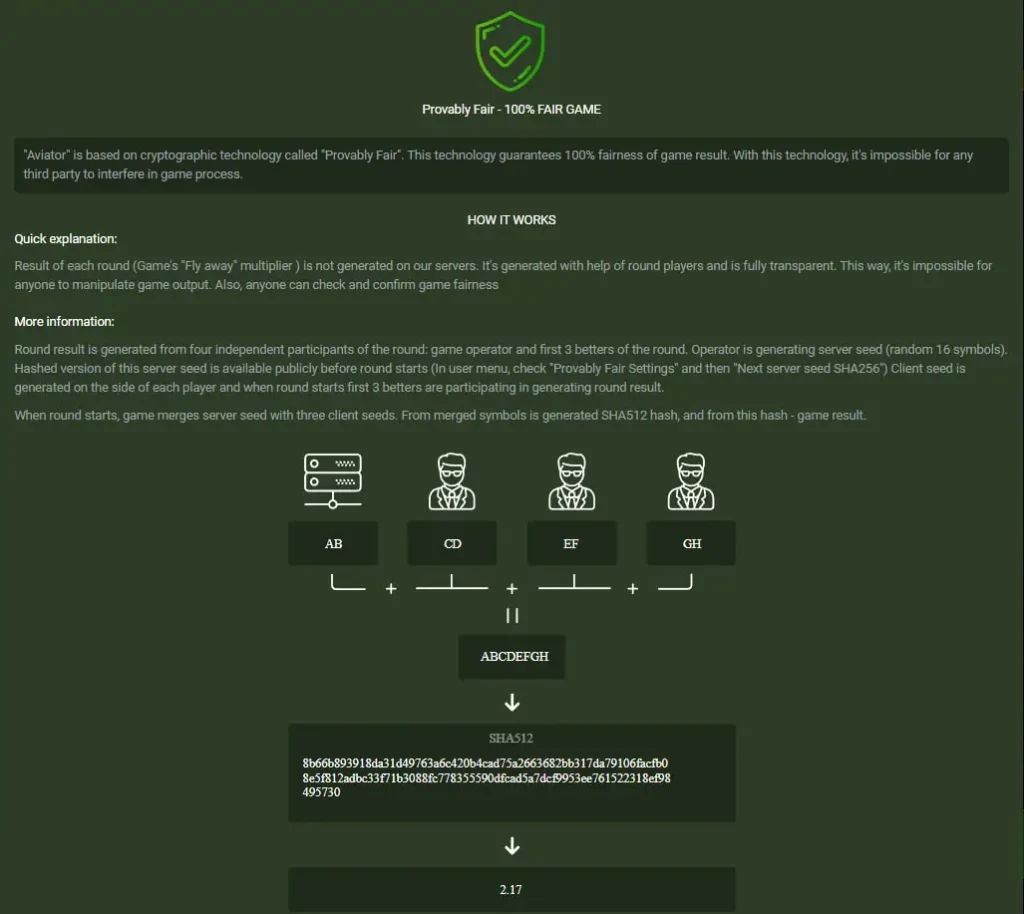Click the AB server seed box
The image size is (1024, 914).
333,543
